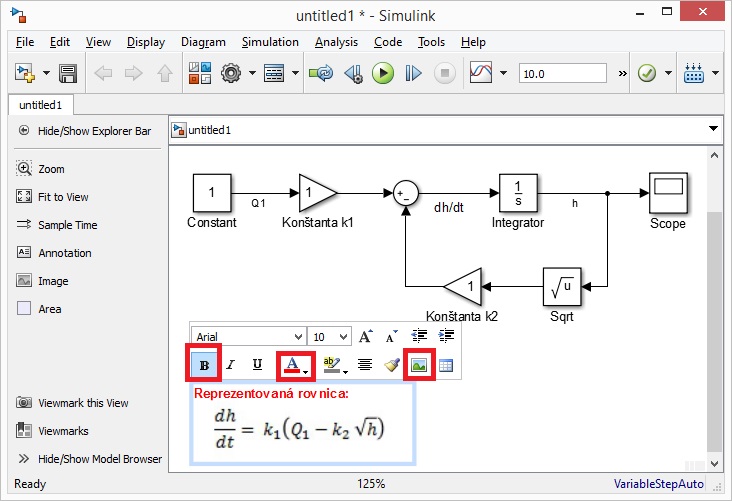Click the Stop simulation button
The image size is (732, 501).
(444, 73)
